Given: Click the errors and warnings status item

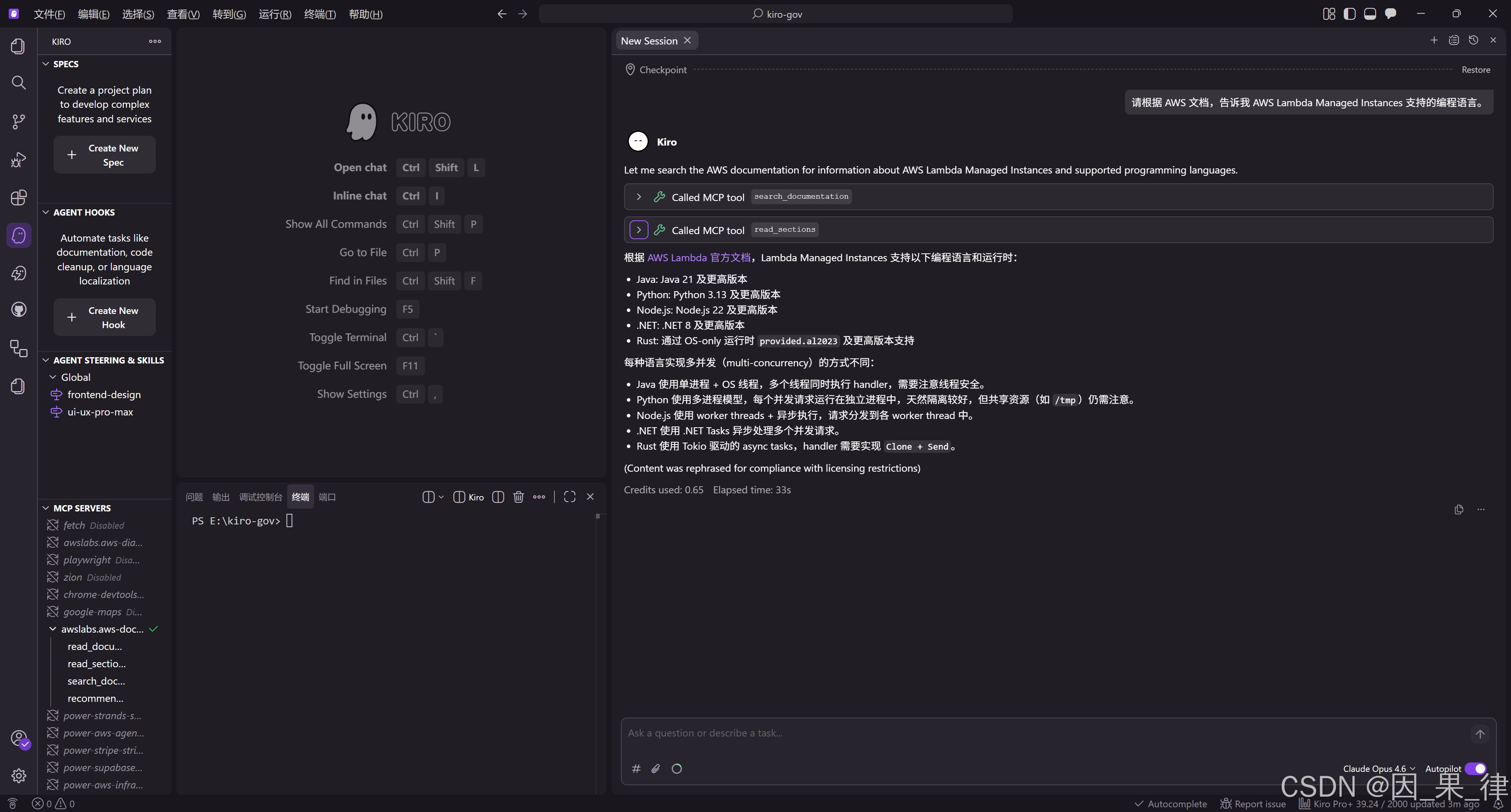Looking at the screenshot, I should point(54,803).
